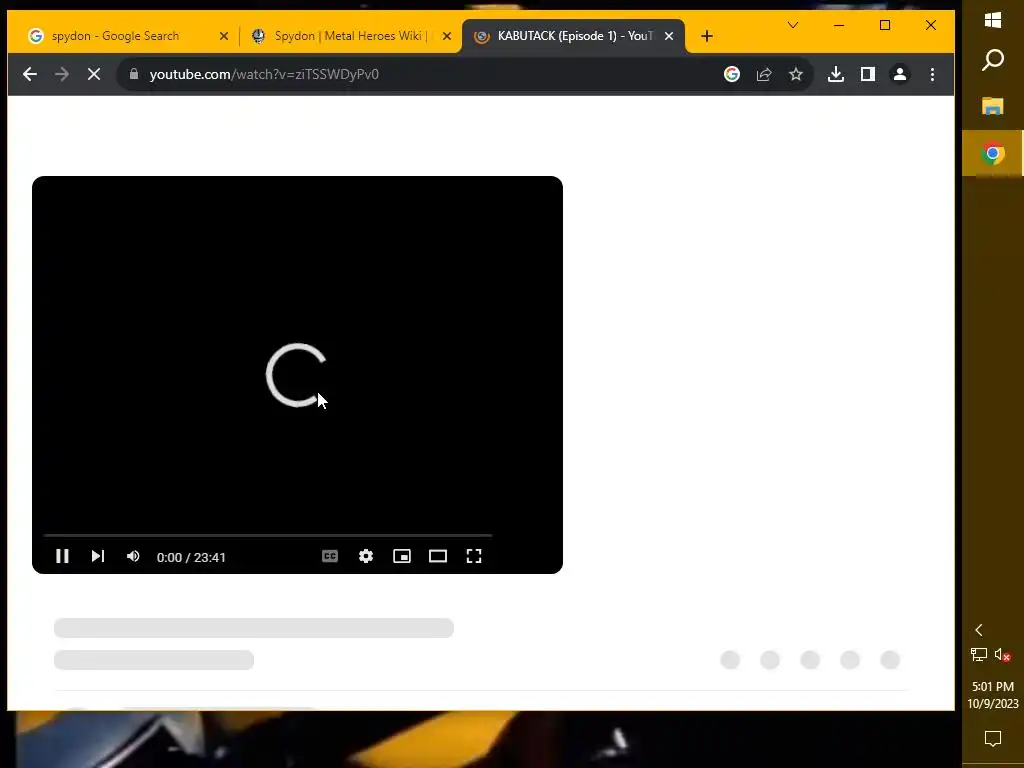The image size is (1024, 768).
Task: Seek on the video progress bar
Action: tap(268, 536)
